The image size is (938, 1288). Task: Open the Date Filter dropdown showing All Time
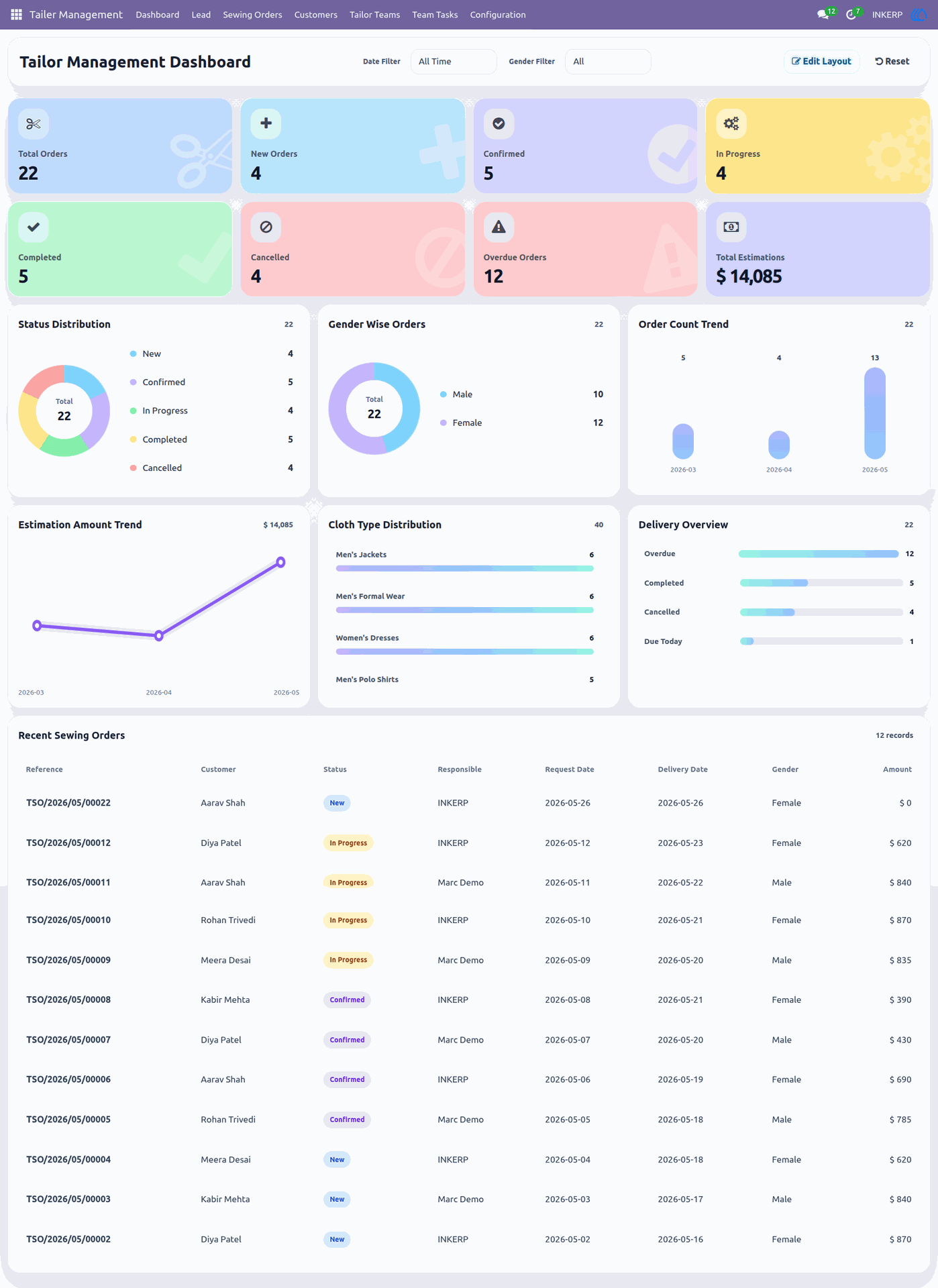pos(454,61)
